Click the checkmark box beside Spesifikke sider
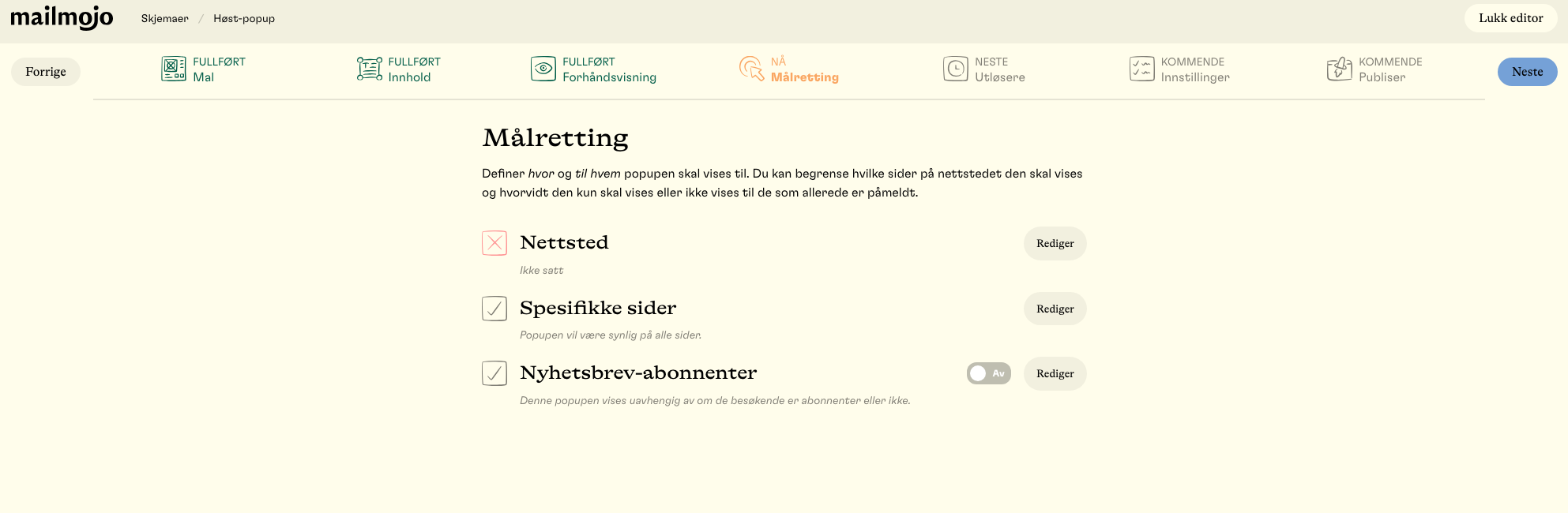This screenshot has height=513, width=1568. [x=494, y=308]
